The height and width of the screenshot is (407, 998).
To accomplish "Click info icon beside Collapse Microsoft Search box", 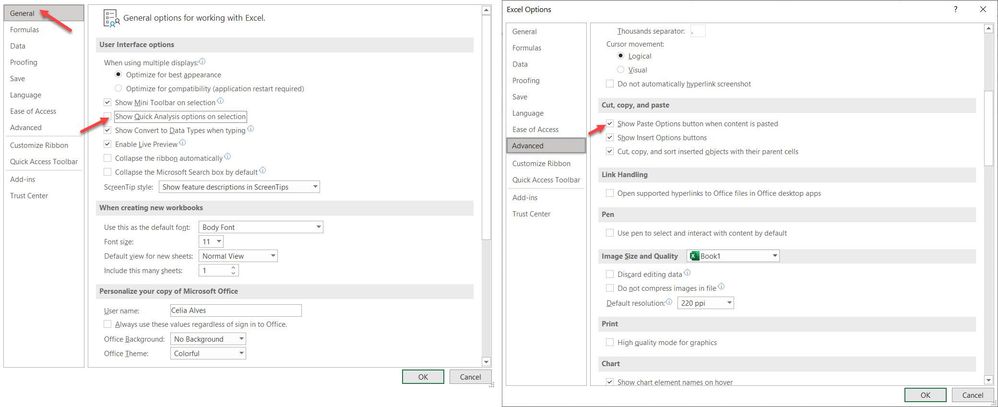I will coord(263,171).
